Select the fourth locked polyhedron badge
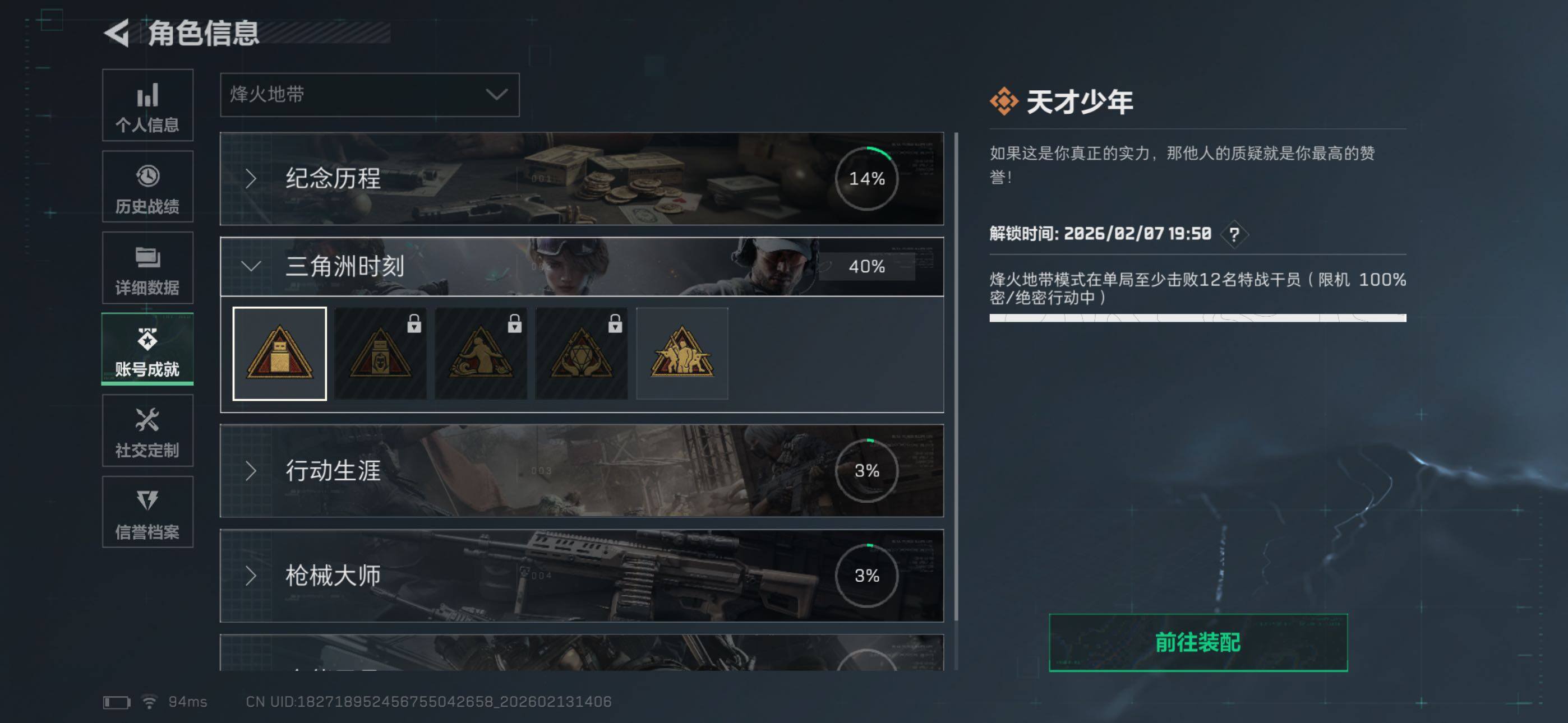Image resolution: width=1568 pixels, height=723 pixels. coord(582,354)
